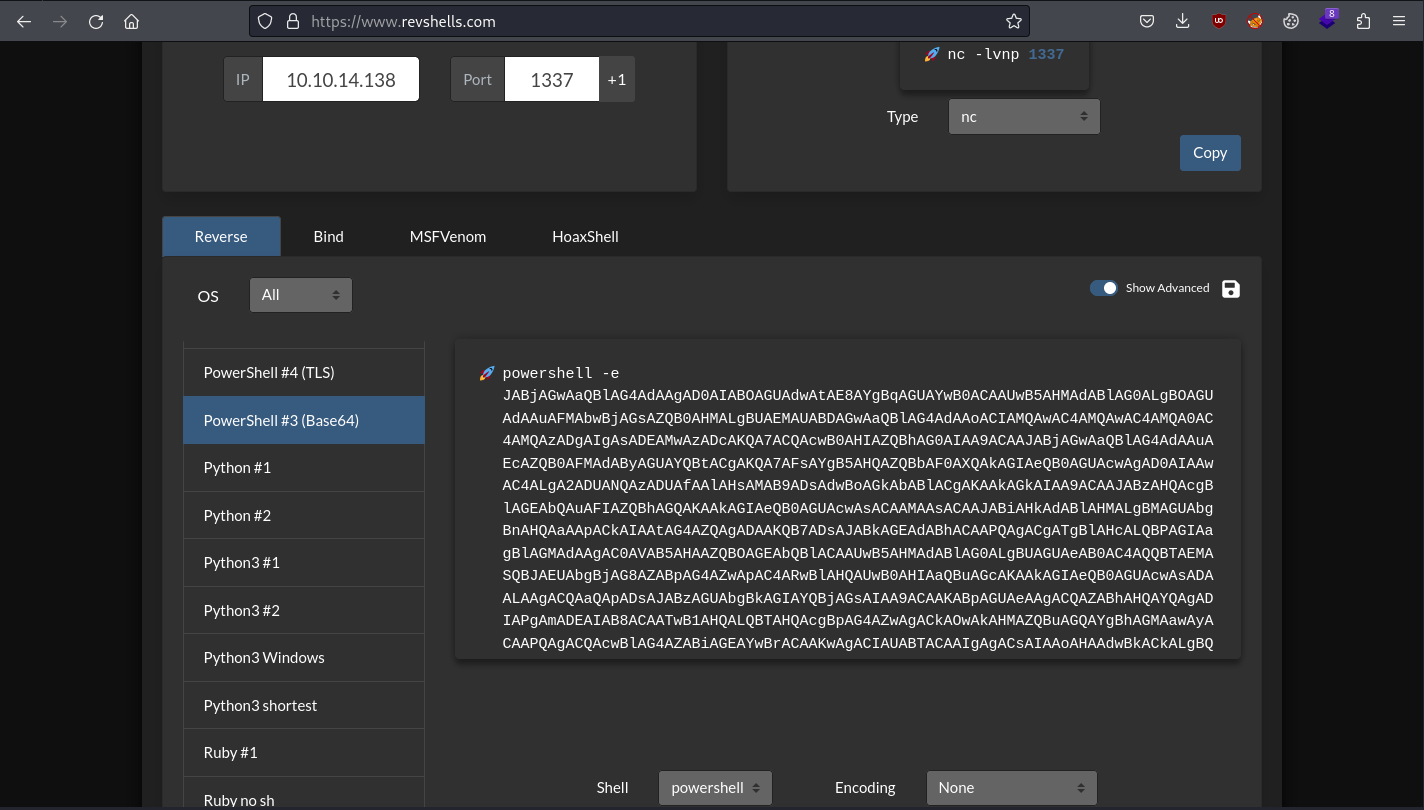This screenshot has height=810, width=1424.
Task: Click the nc -lvnp 1337 listener command
Action: click(1005, 54)
